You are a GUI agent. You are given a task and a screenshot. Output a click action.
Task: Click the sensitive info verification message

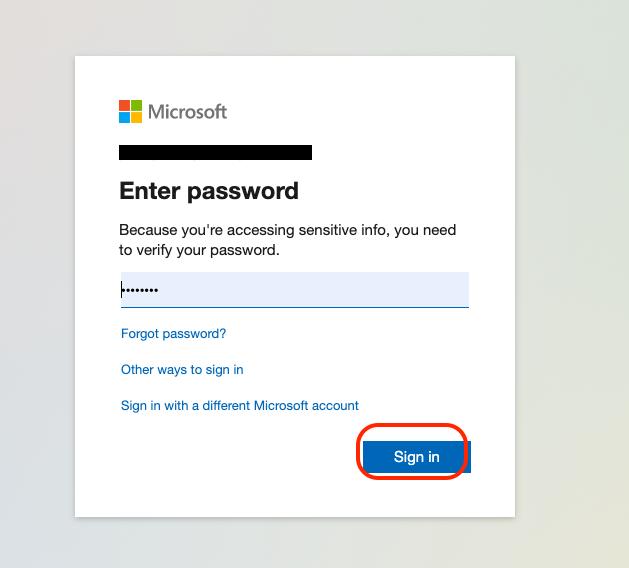[287, 240]
